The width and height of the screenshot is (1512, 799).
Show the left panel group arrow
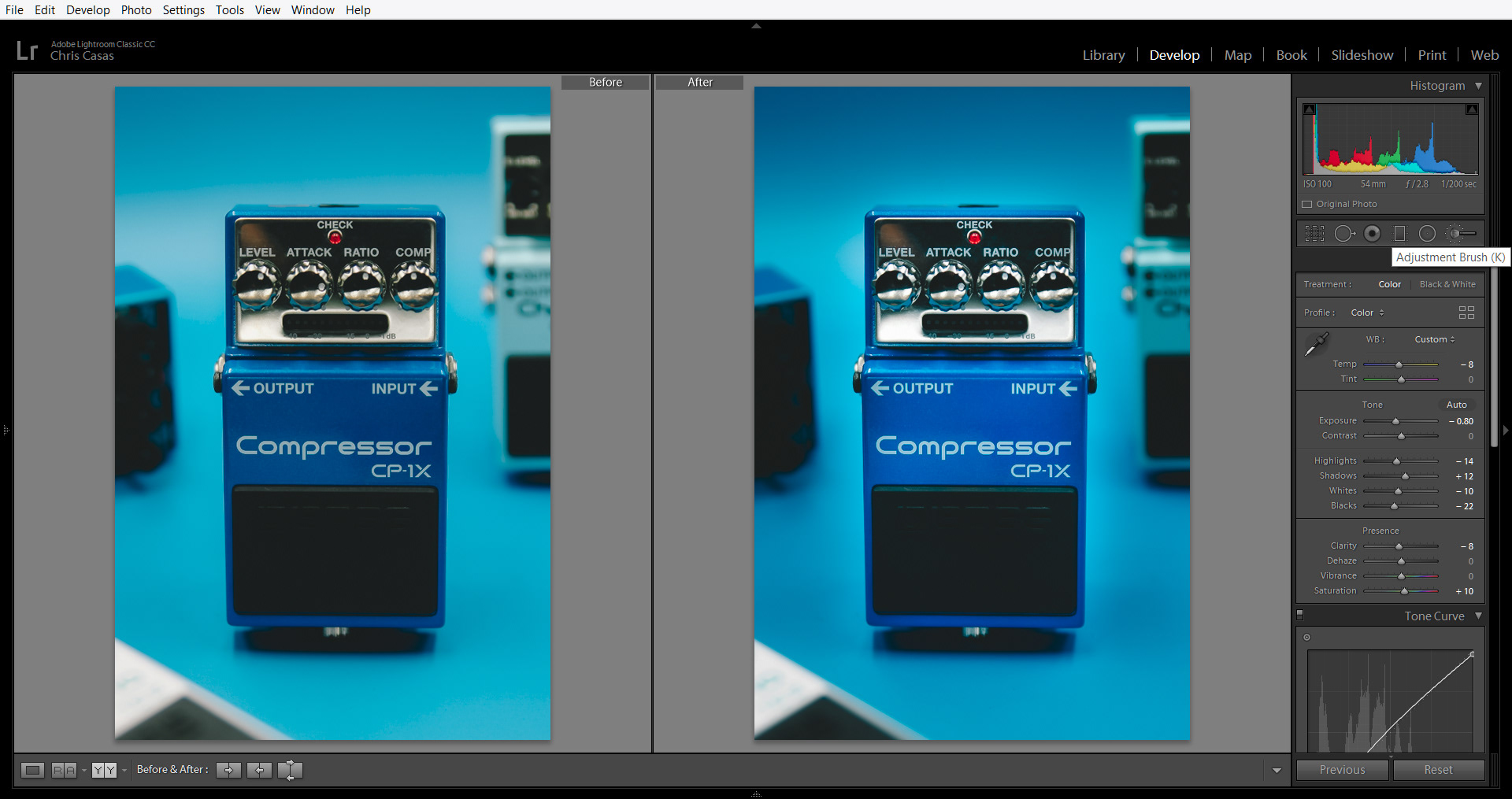6,430
